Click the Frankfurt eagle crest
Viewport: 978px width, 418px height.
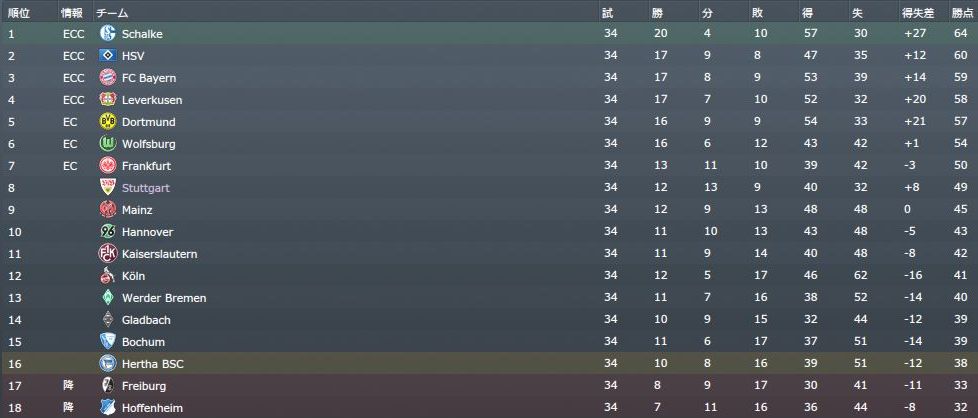109,166
